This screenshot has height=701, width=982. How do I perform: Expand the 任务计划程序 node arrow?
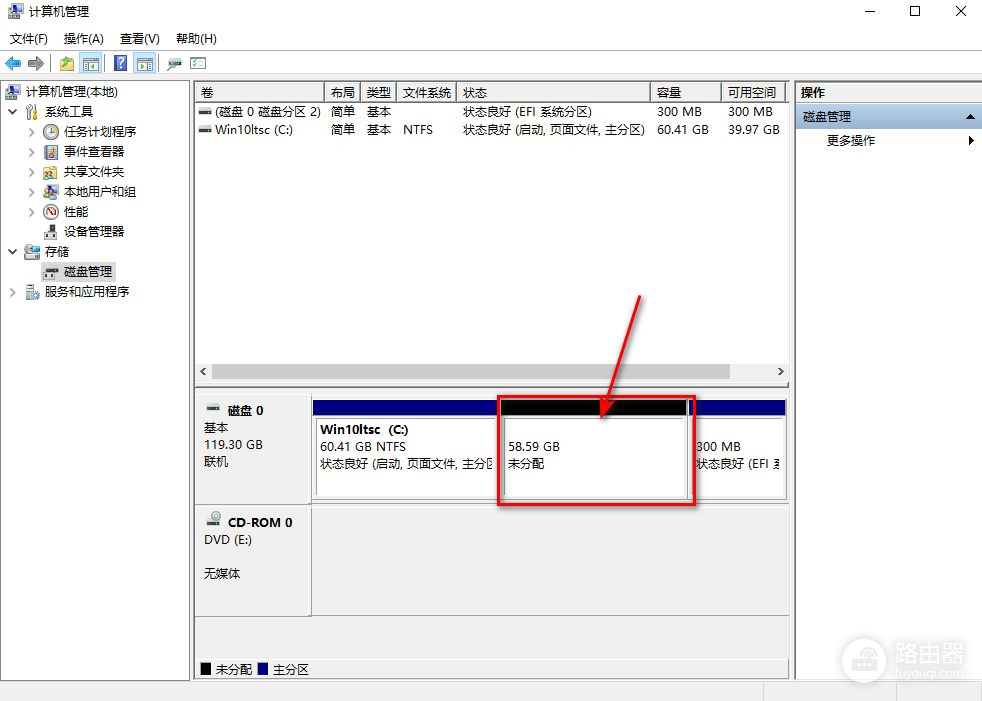[x=31, y=132]
